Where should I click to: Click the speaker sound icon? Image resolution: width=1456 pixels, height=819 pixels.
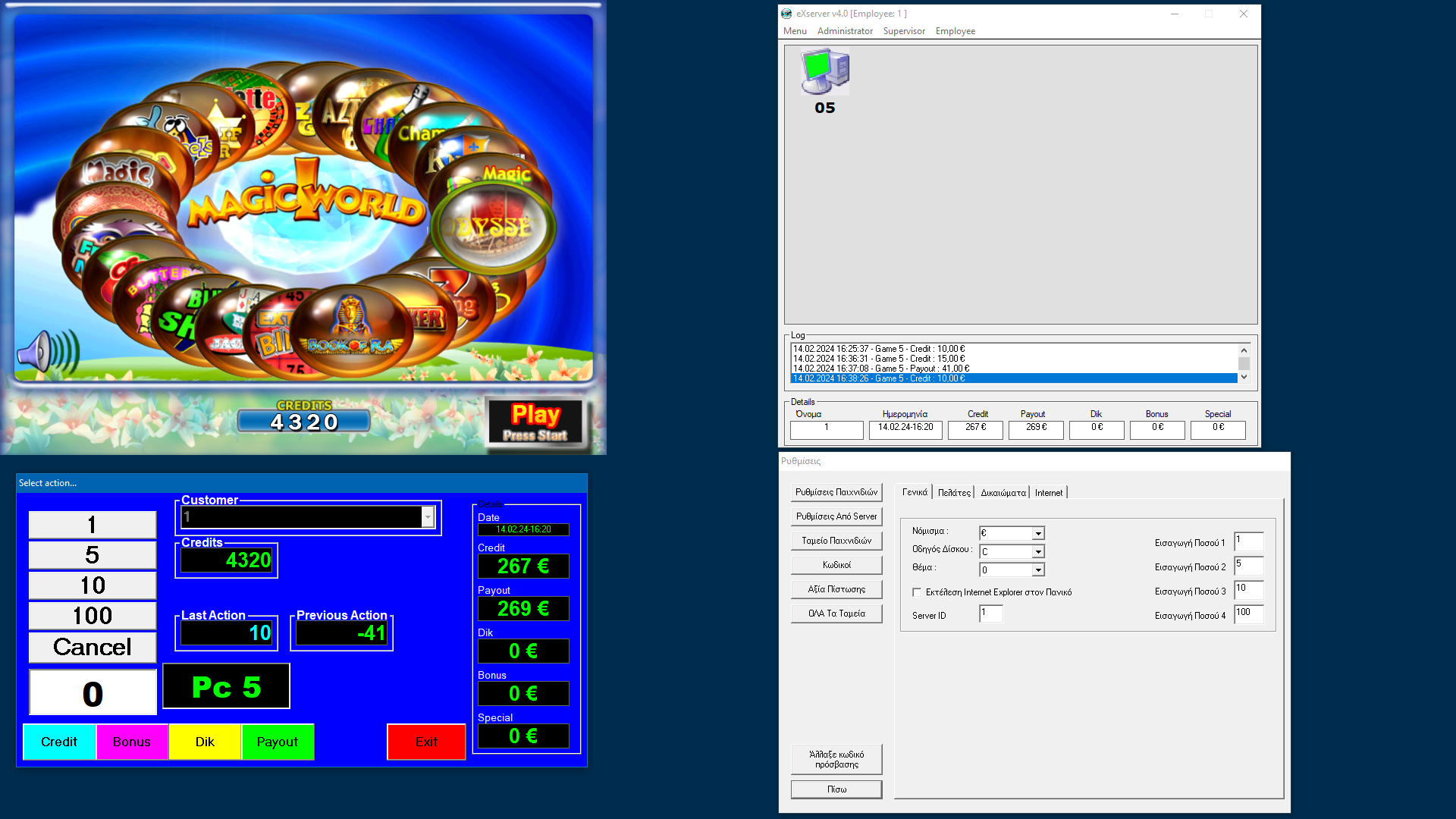[x=47, y=352]
